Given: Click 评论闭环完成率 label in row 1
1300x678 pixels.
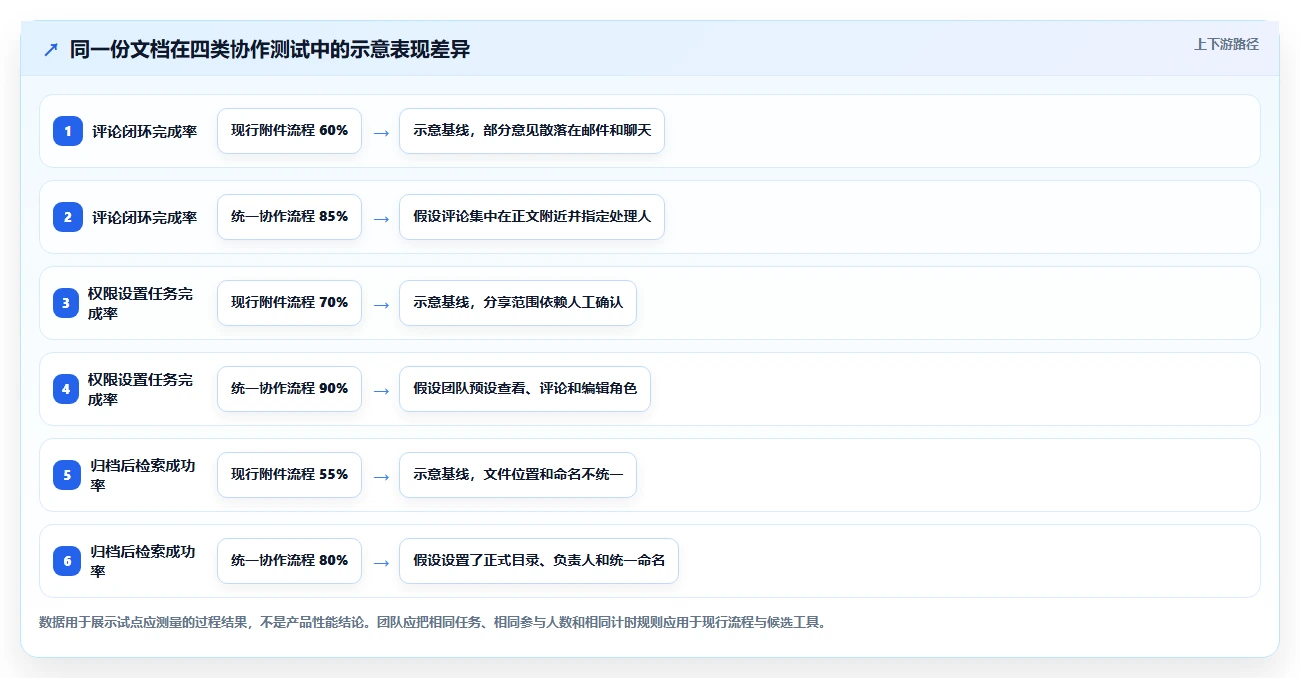Looking at the screenshot, I should pos(145,131).
